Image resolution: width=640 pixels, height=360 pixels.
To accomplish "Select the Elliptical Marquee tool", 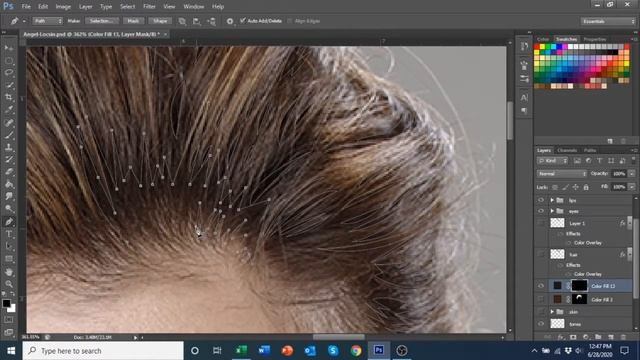I will coord(9,61).
